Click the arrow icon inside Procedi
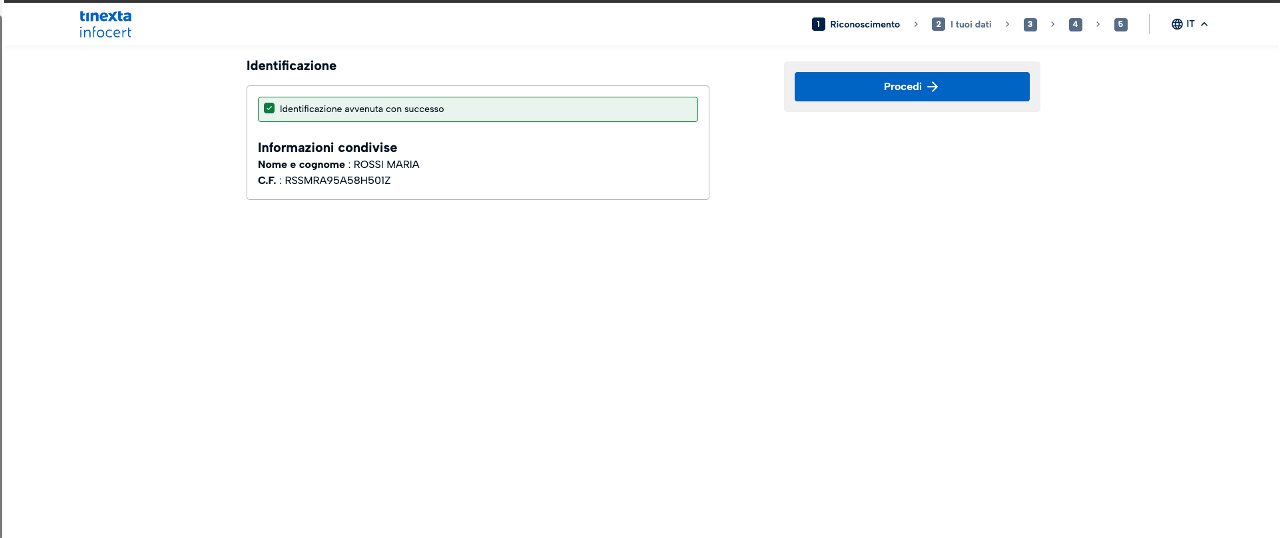The width and height of the screenshot is (1280, 538). click(933, 87)
